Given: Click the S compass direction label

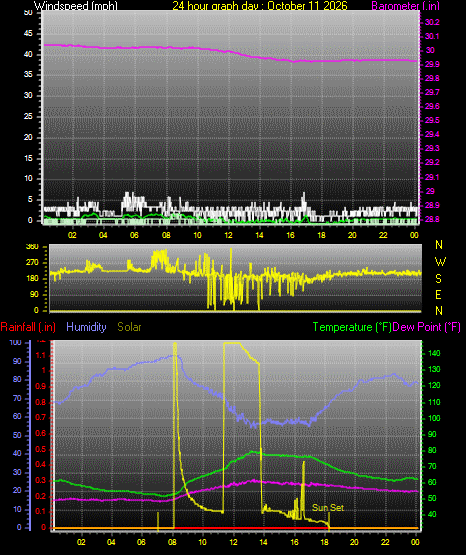Looking at the screenshot, I should coord(438,279).
